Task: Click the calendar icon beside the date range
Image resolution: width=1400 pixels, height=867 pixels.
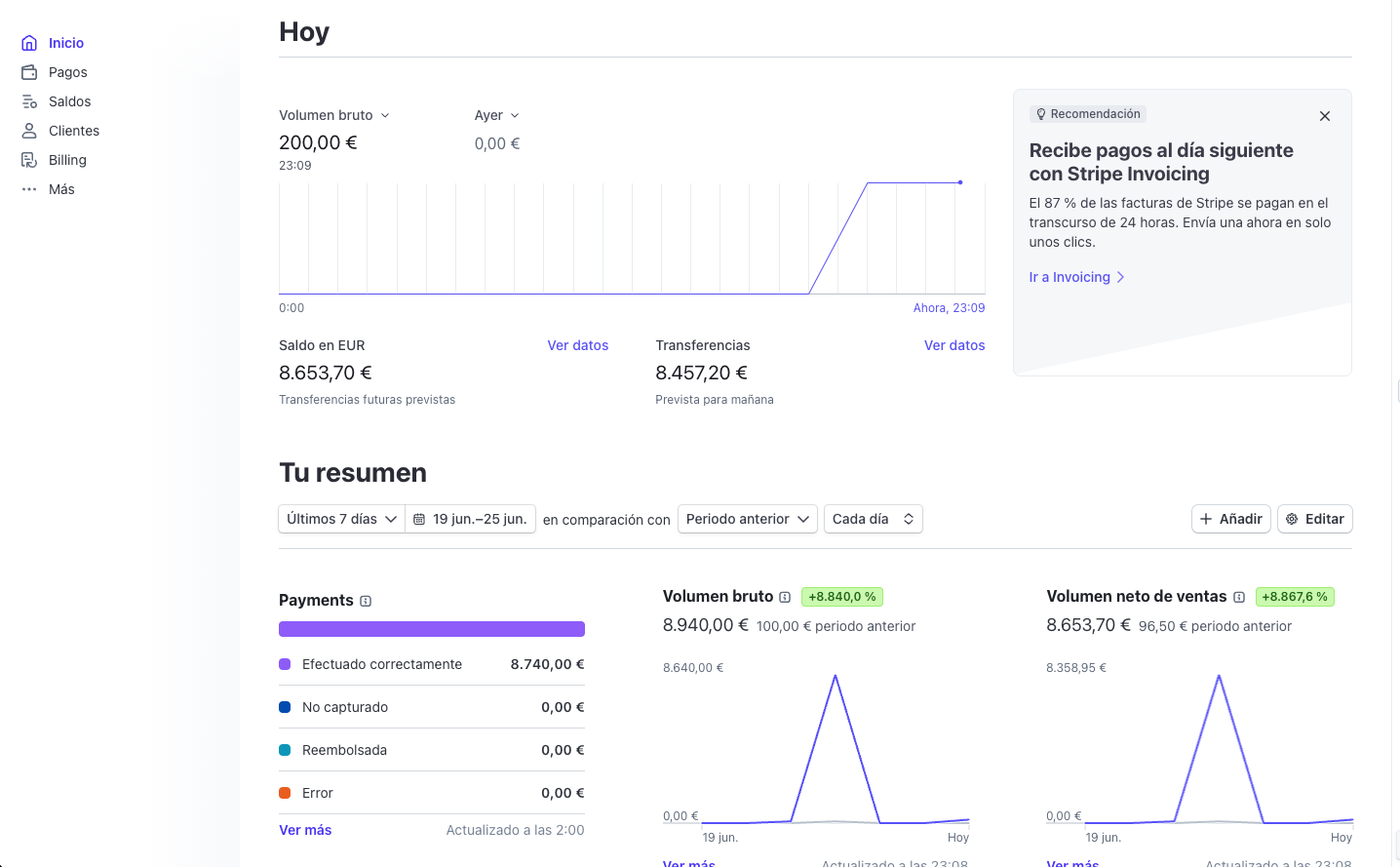Action: pos(419,519)
